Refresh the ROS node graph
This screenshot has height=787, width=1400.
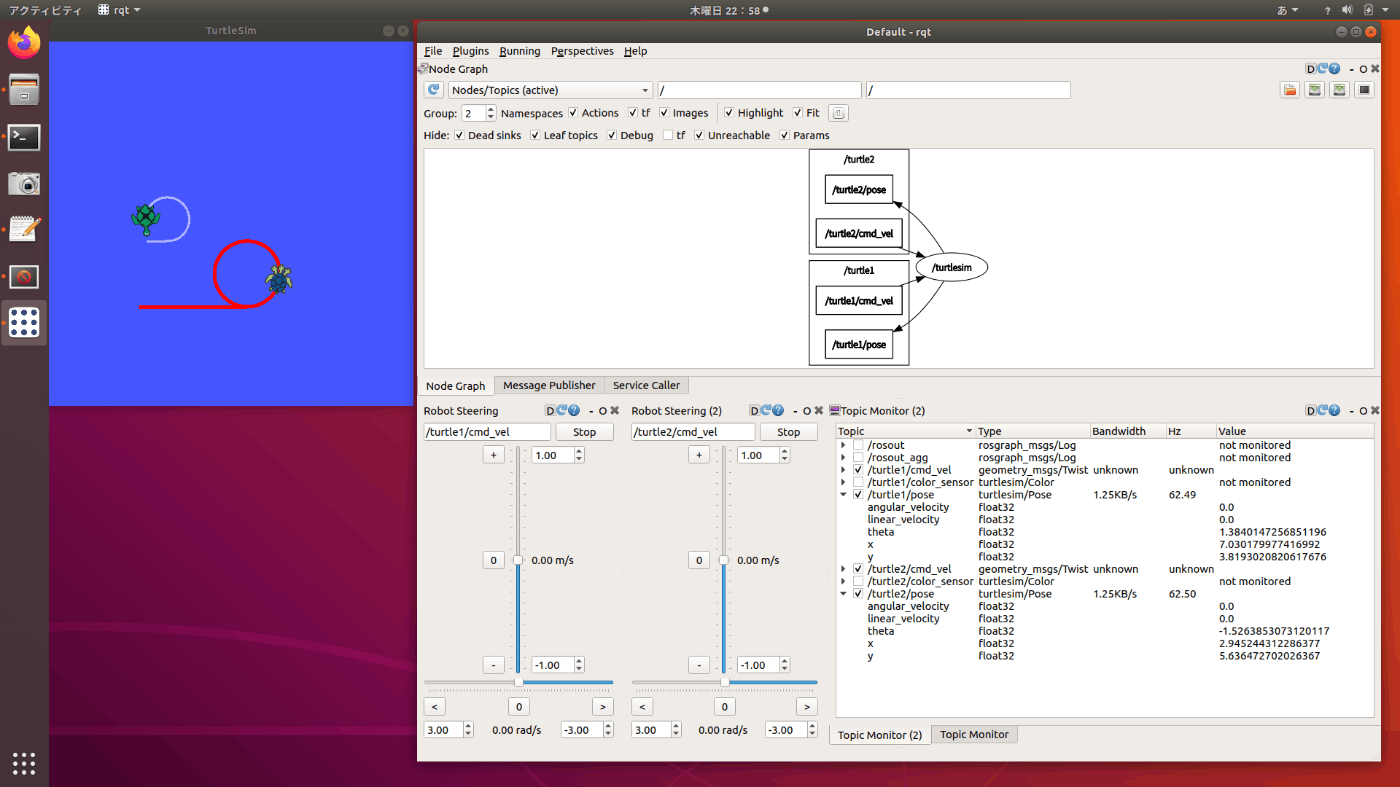(434, 90)
